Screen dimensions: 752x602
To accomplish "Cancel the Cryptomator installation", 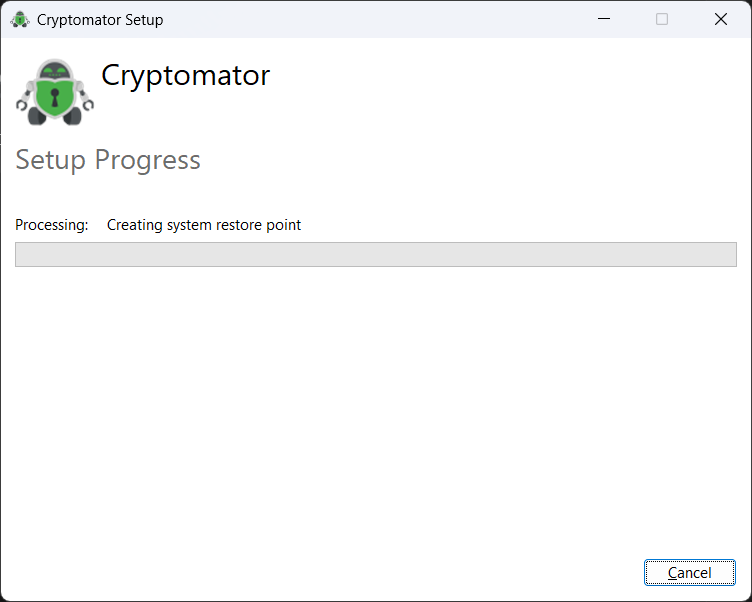I will (x=690, y=573).
